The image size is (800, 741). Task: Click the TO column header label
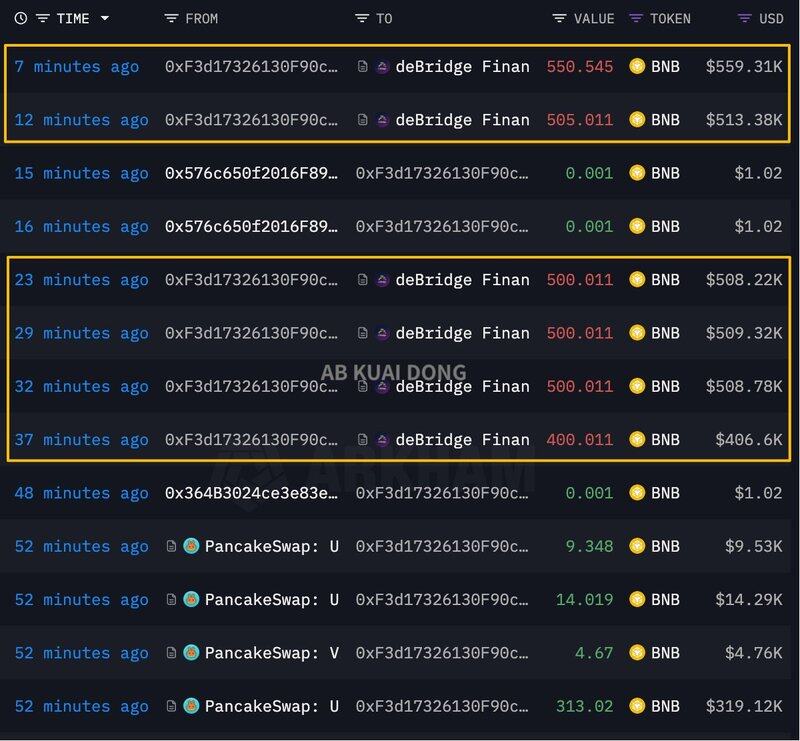click(384, 19)
